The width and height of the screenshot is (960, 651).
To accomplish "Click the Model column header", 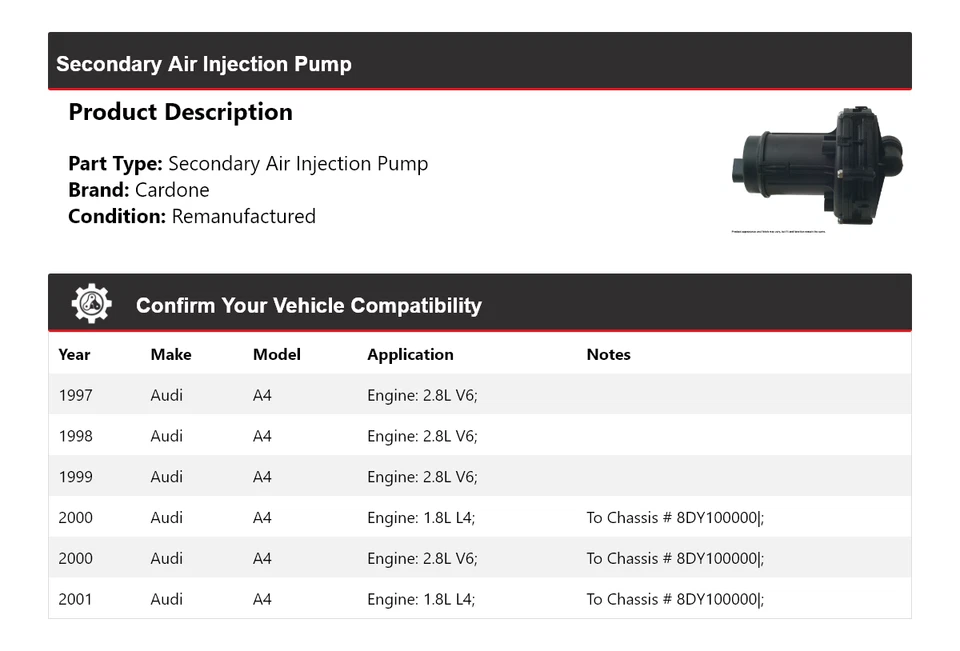I will pos(277,354).
